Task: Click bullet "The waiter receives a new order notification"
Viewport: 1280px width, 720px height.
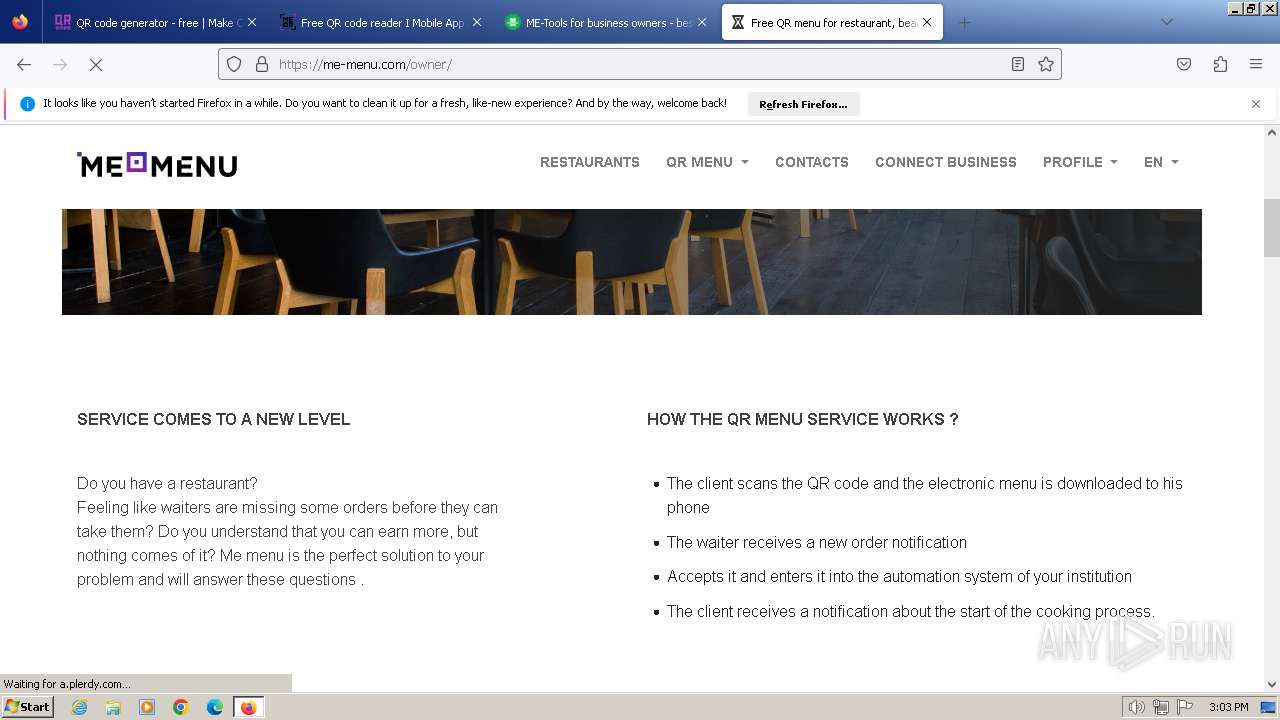Action: (817, 542)
